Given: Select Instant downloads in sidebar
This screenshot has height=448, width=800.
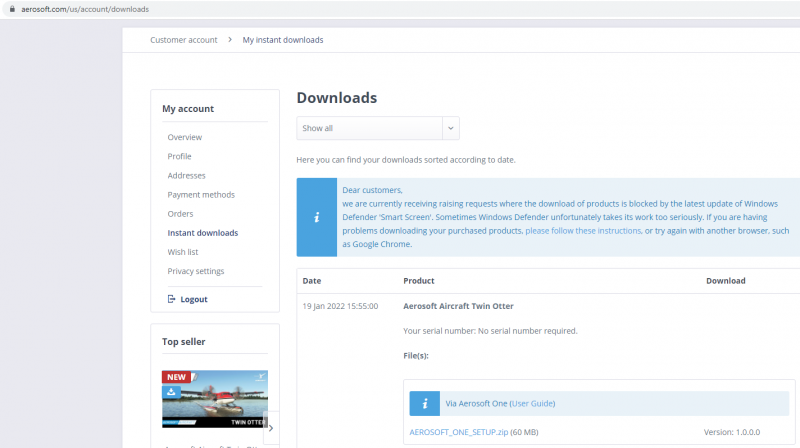Looking at the screenshot, I should [x=203, y=233].
